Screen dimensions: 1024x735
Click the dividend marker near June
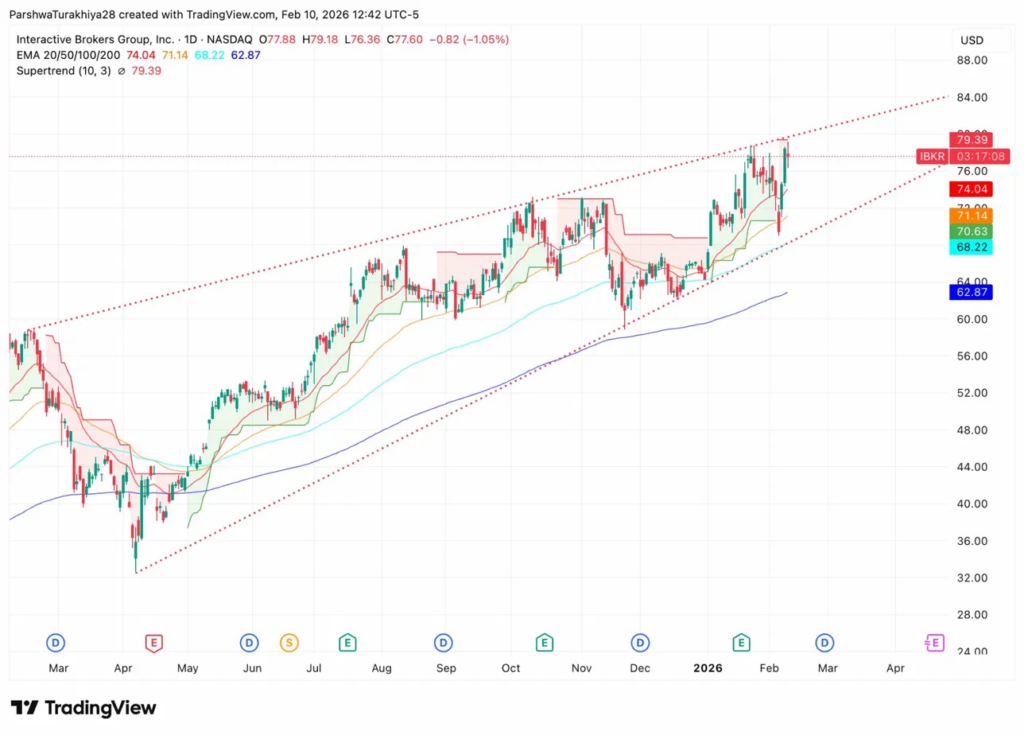[x=249, y=642]
